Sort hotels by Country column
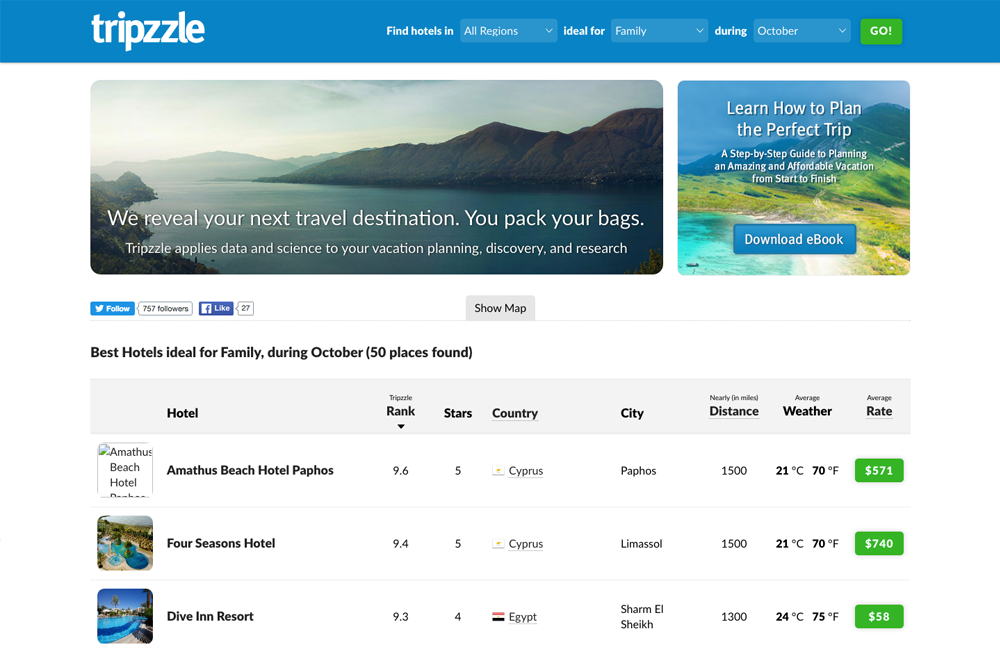 pos(515,413)
